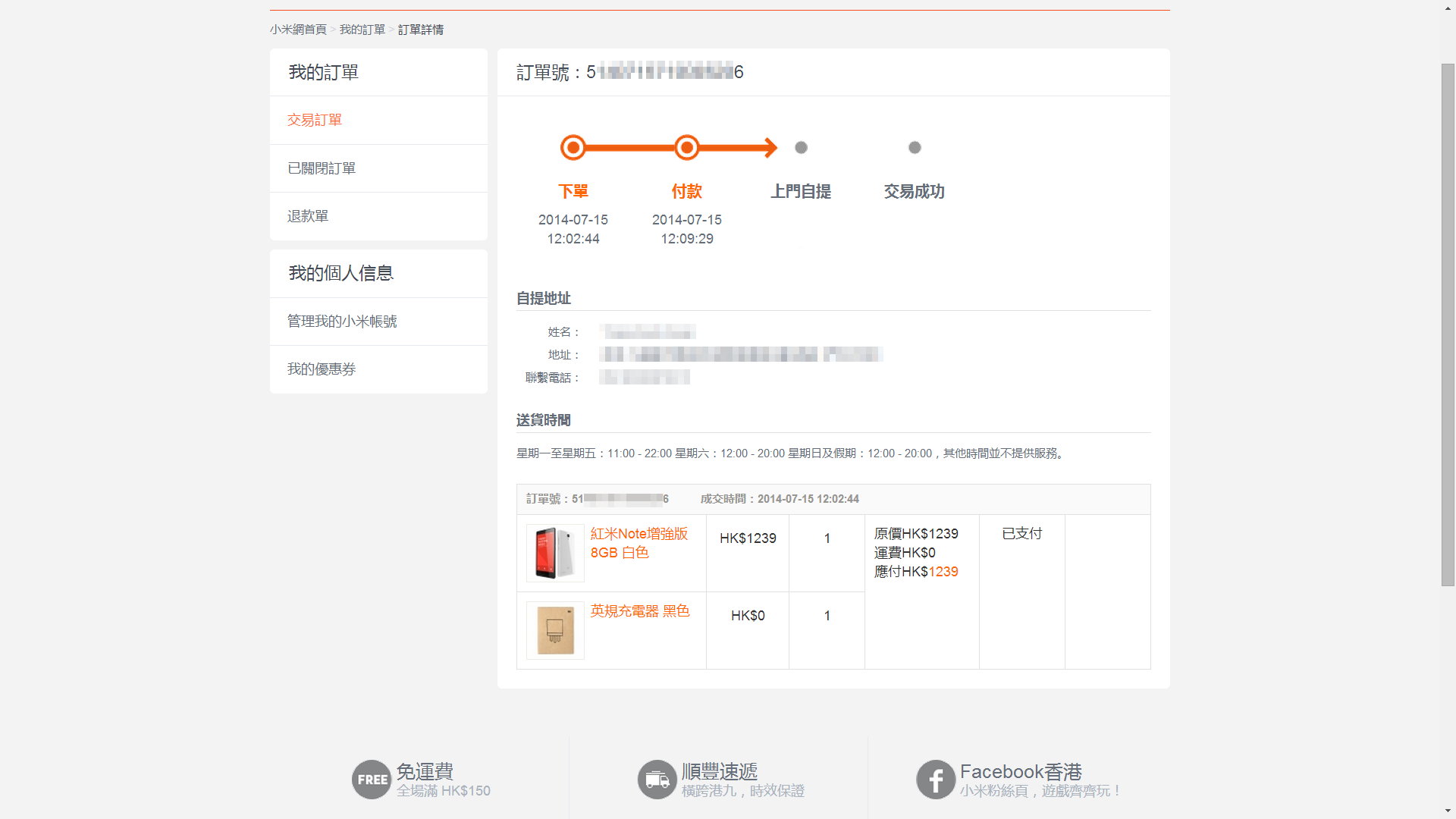Click the delivery hours description text
The height and width of the screenshot is (819, 1456).
(x=792, y=453)
